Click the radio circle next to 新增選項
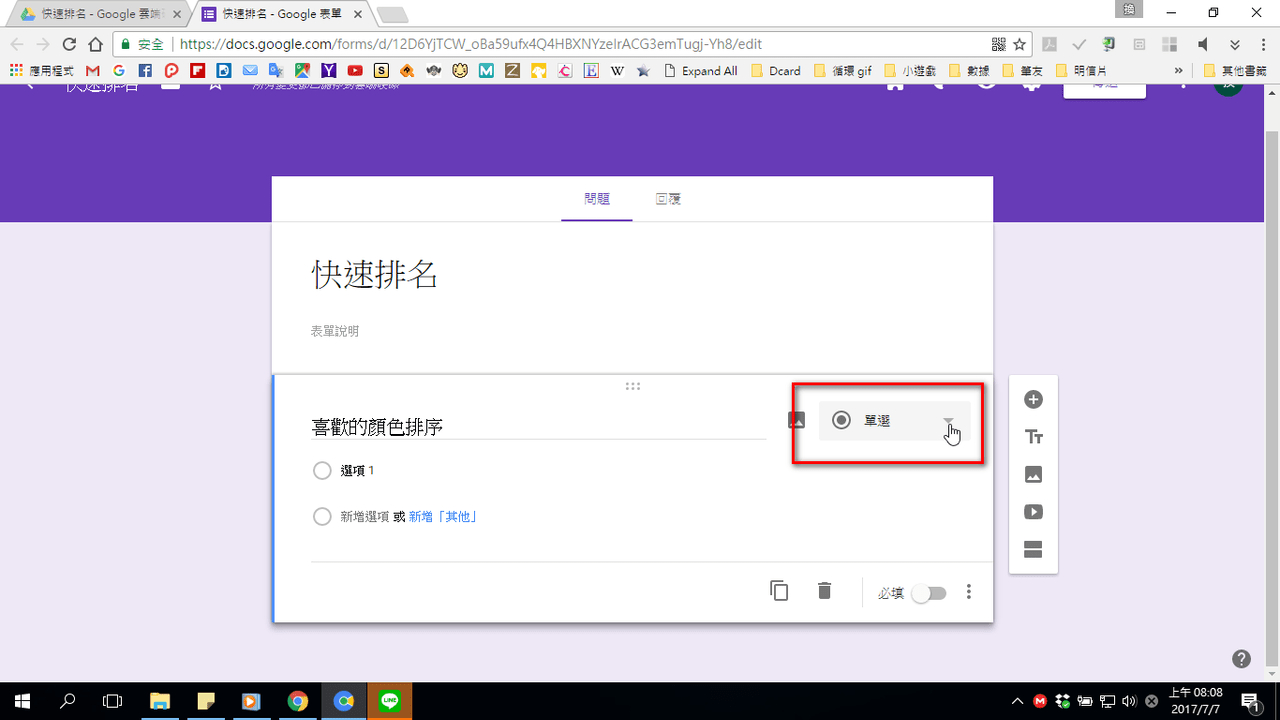1280x720 pixels. click(x=322, y=517)
